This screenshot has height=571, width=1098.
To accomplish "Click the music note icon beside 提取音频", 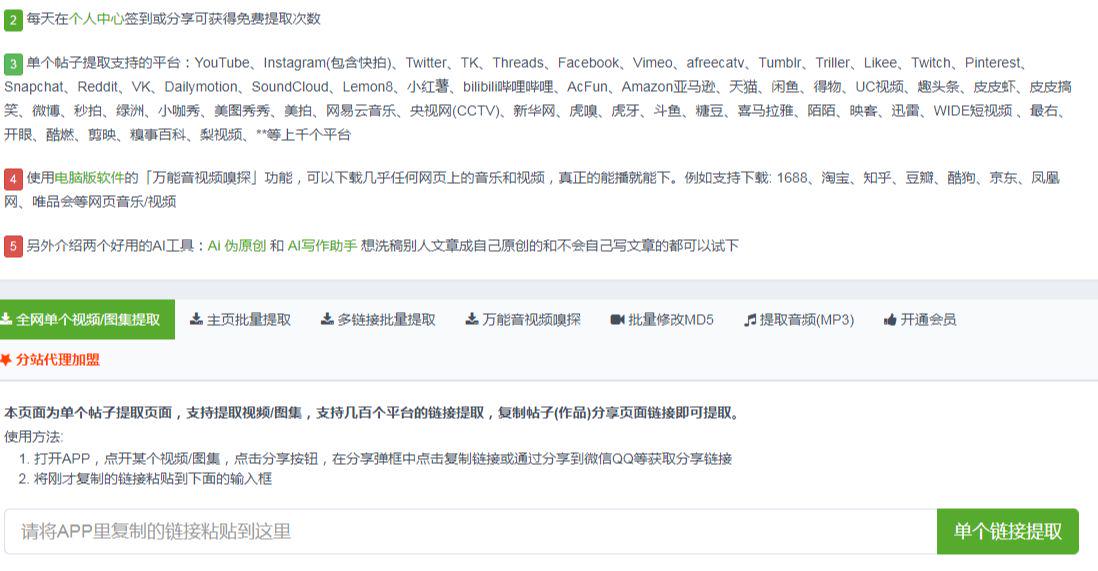I will 750,320.
